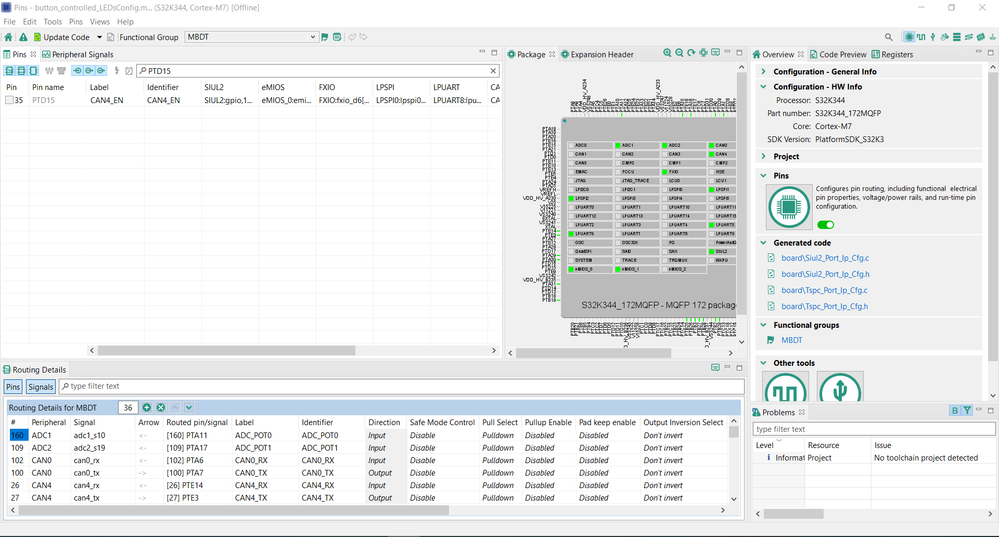Click Package view horizontal scrollbar
The image size is (999, 537).
tap(593, 352)
